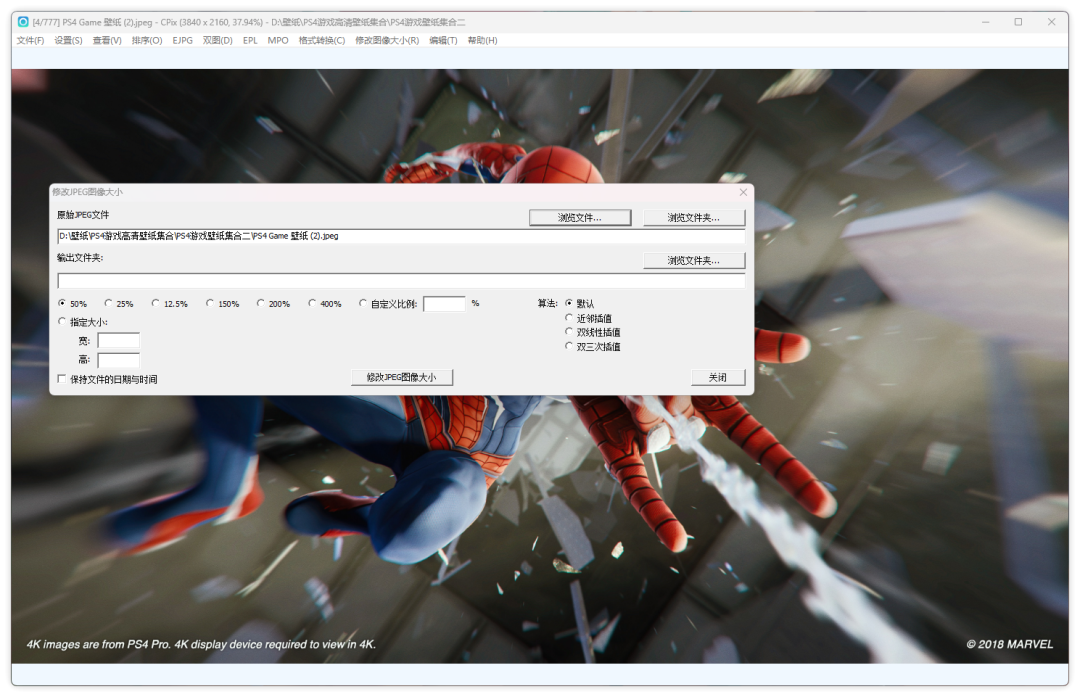Click the custom percentage input field
1080x697 pixels.
click(x=444, y=304)
